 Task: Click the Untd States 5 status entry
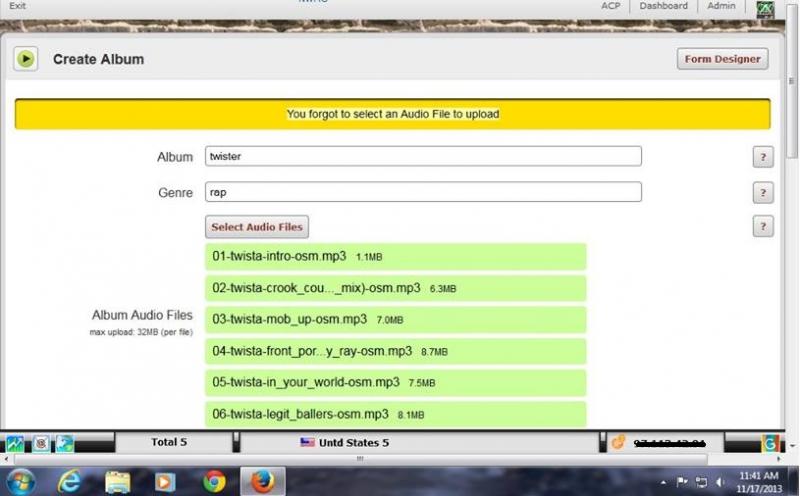(344, 442)
